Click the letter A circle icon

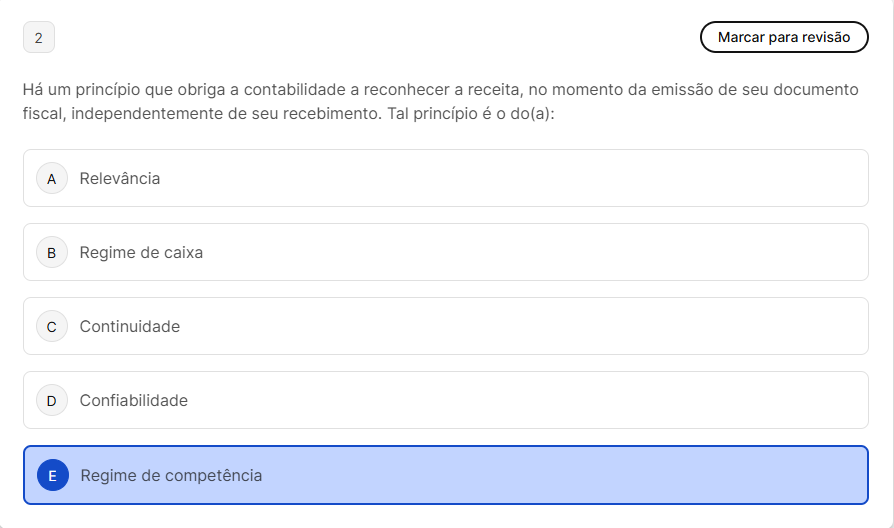[x=52, y=178]
